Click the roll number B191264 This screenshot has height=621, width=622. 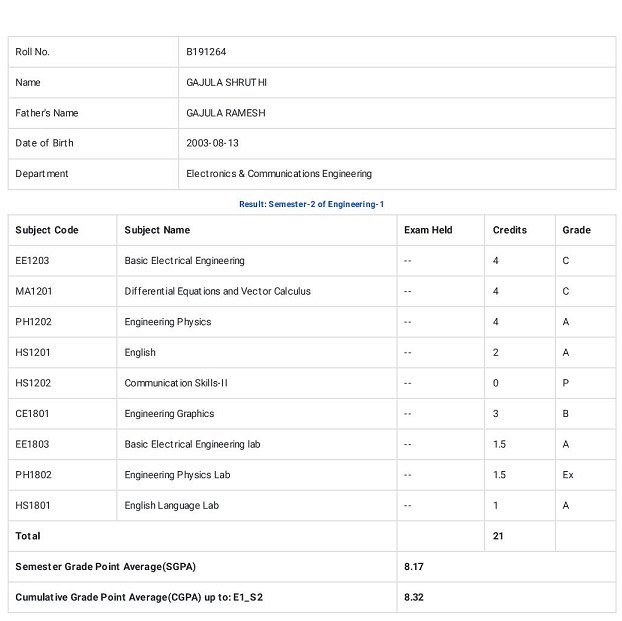206,52
